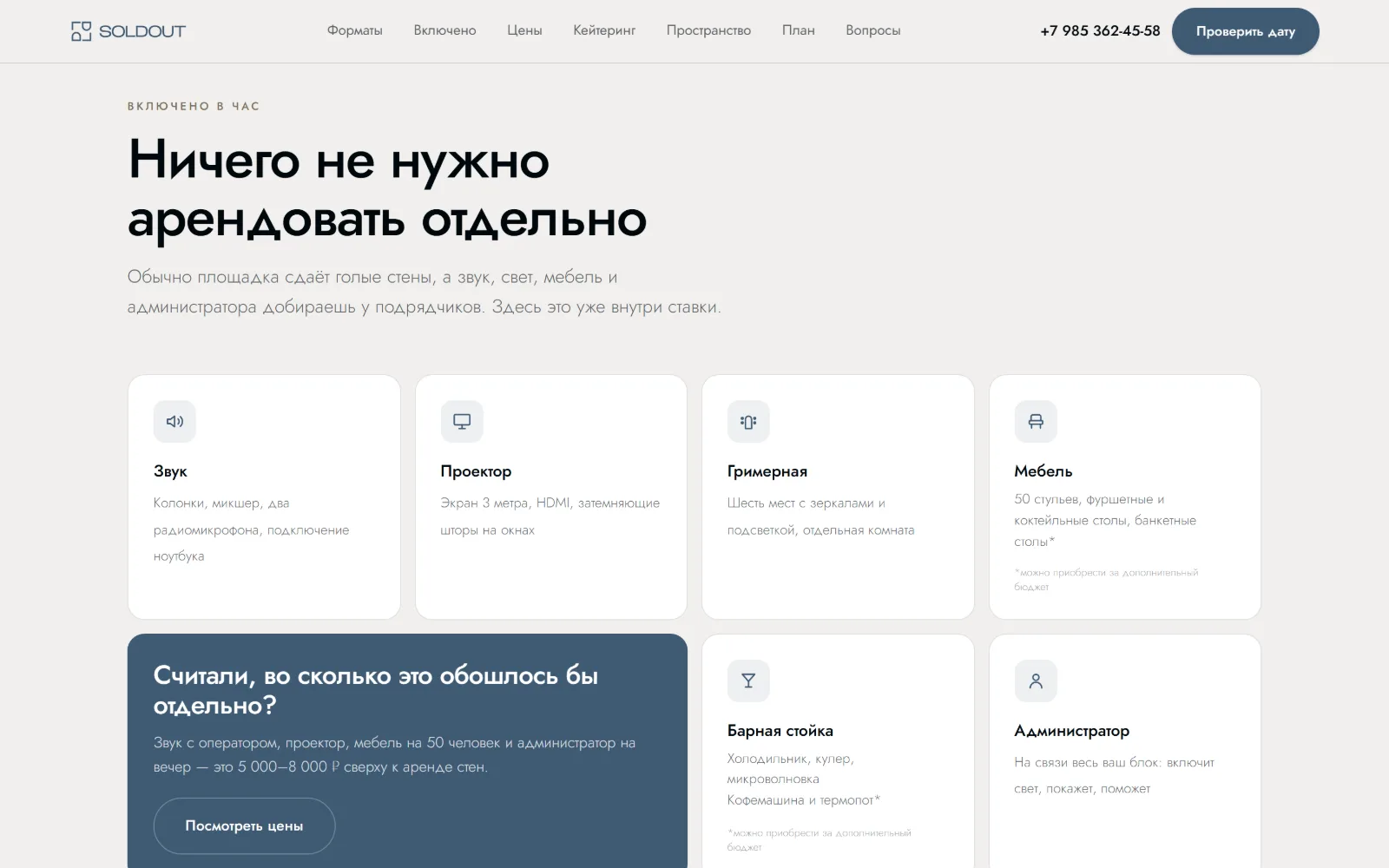Click the Проверить дату button
Image resolution: width=1389 pixels, height=868 pixels.
[1245, 31]
